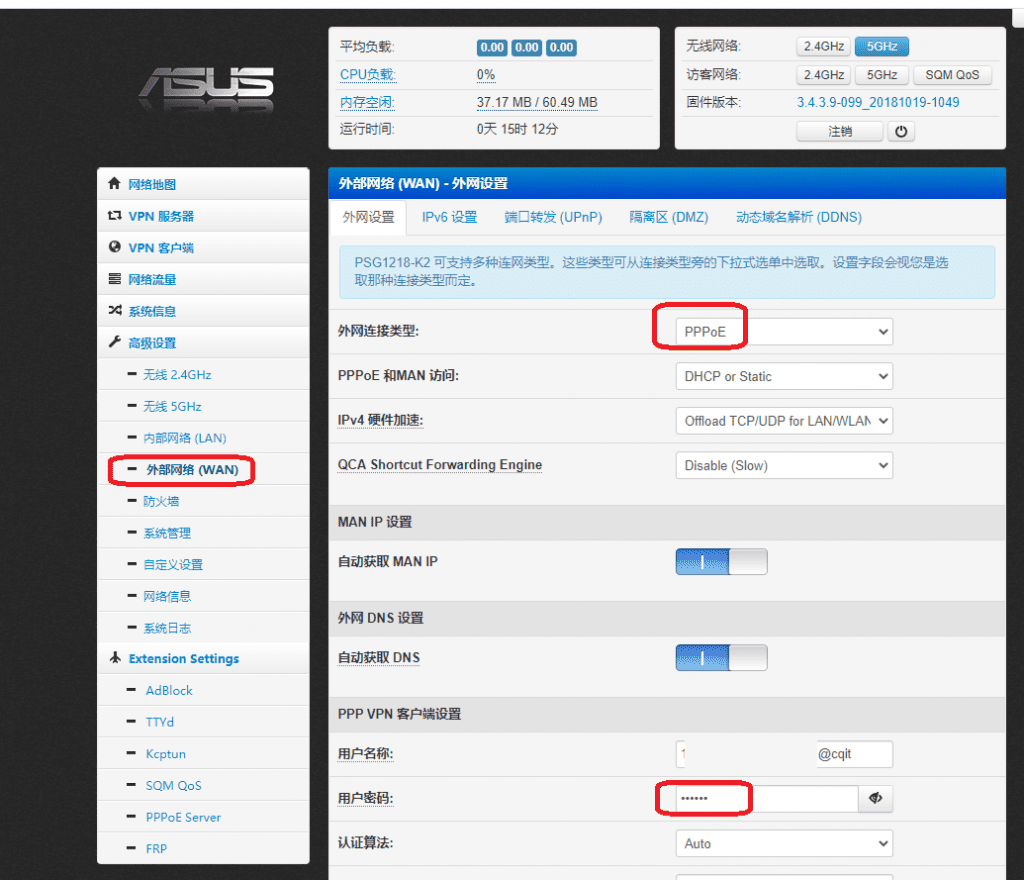
Task: Switch to the 动态域名解析 (DDNS) tab
Action: point(799,217)
